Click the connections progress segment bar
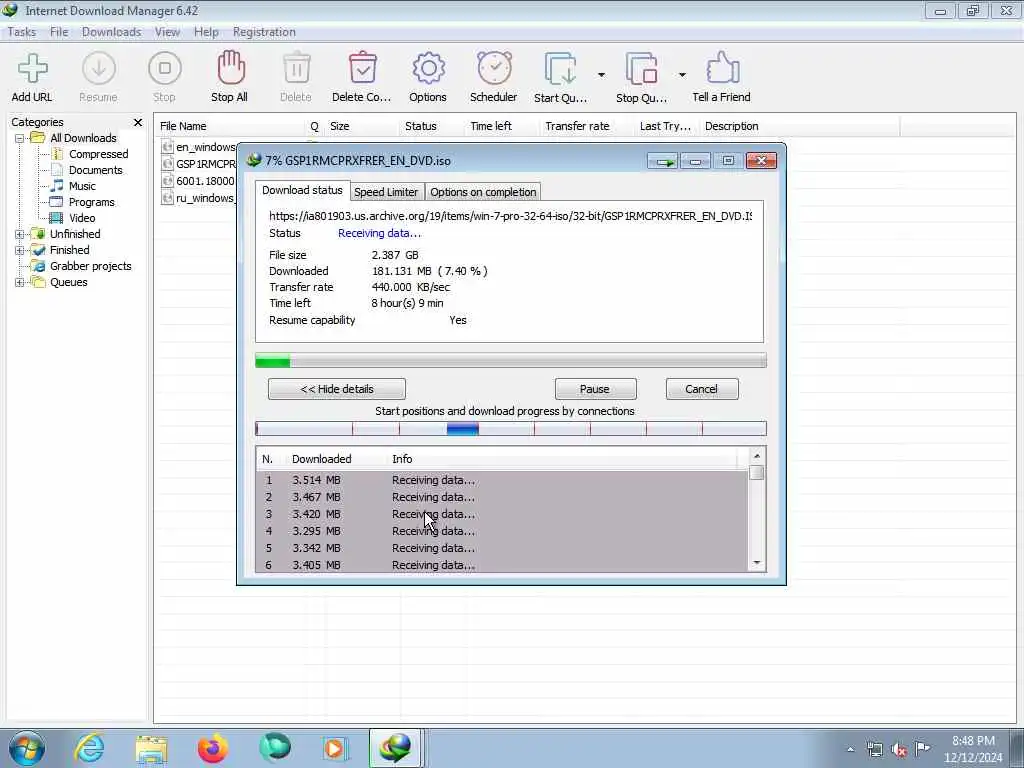The height and width of the screenshot is (768, 1024). 511,429
